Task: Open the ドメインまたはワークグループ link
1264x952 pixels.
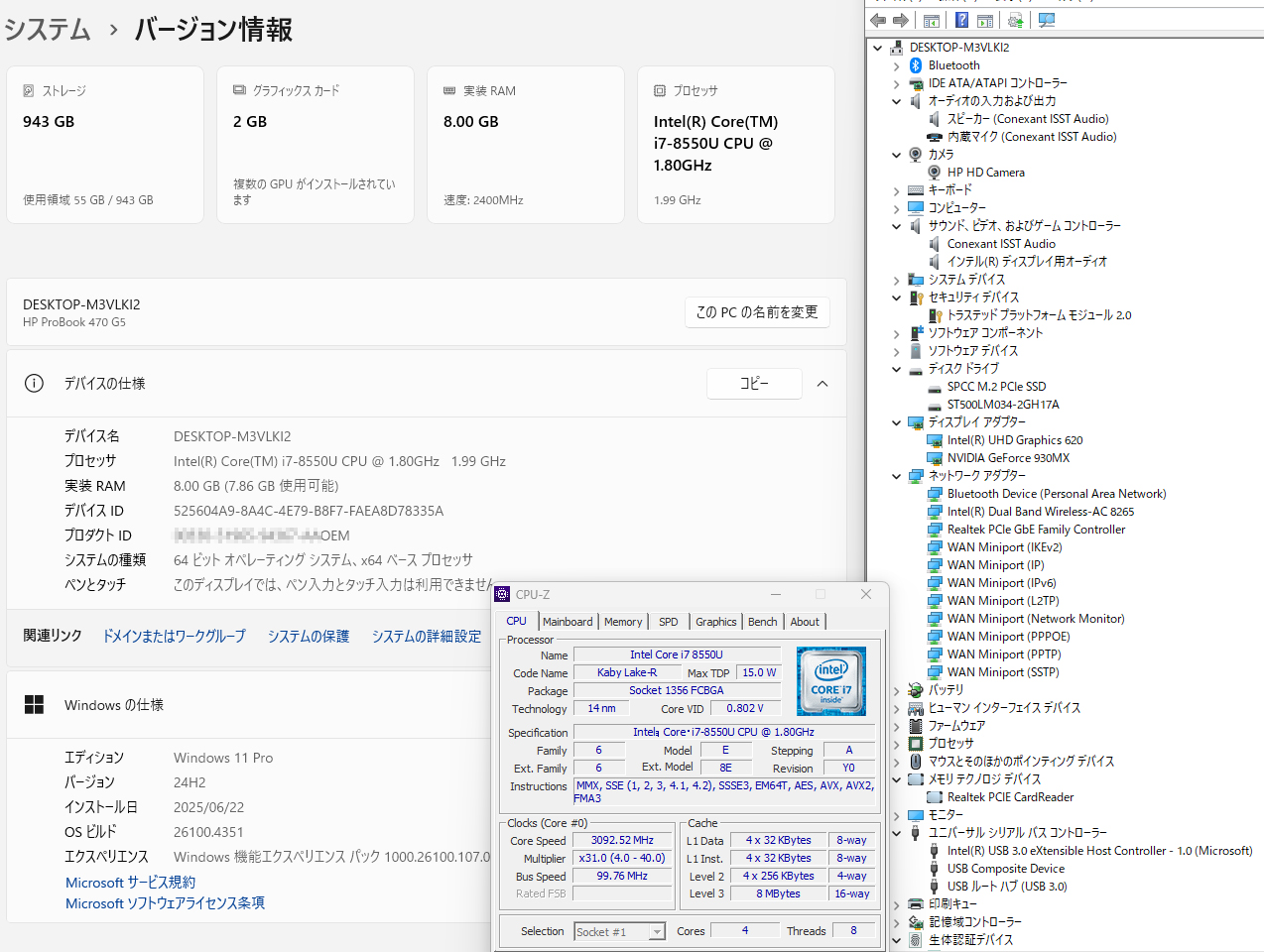Action: (x=175, y=636)
